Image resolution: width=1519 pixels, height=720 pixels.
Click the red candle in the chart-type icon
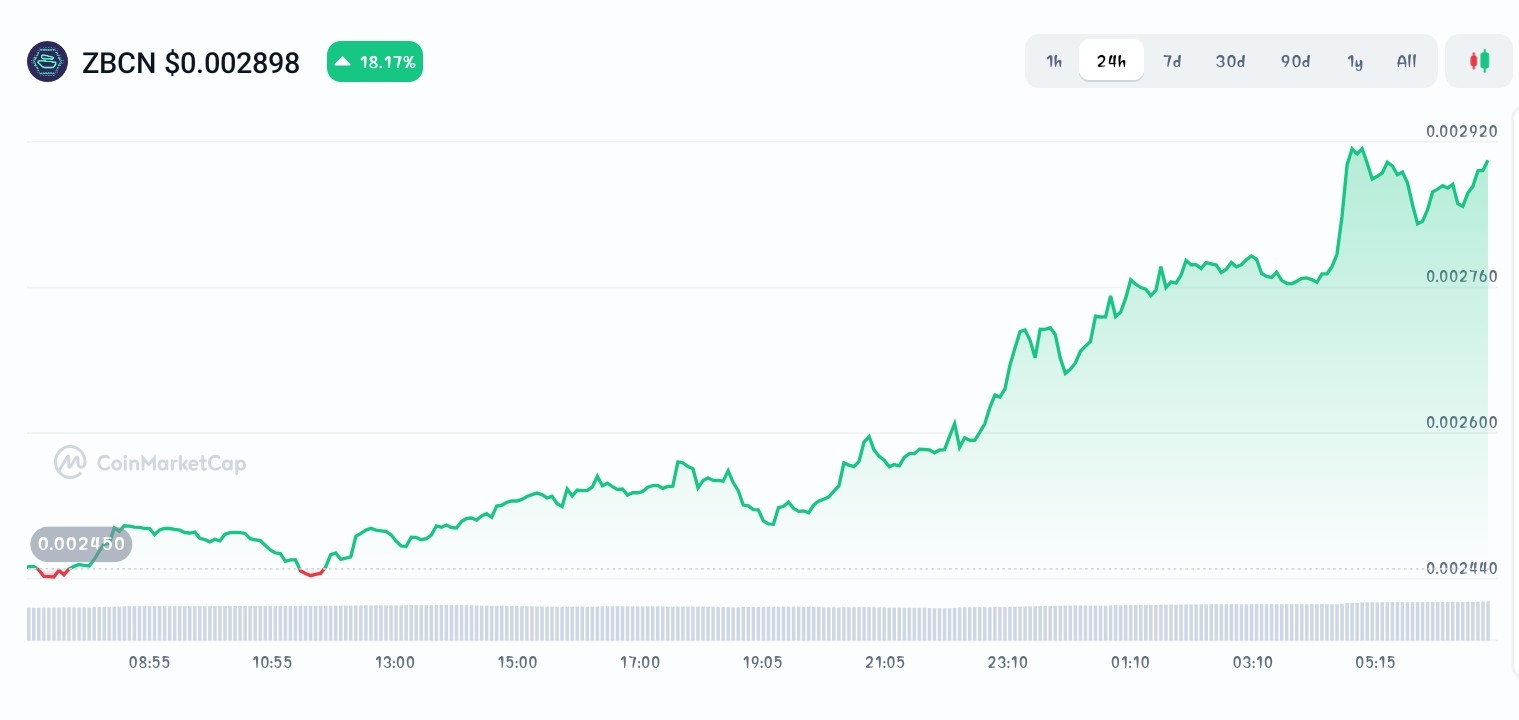1474,61
